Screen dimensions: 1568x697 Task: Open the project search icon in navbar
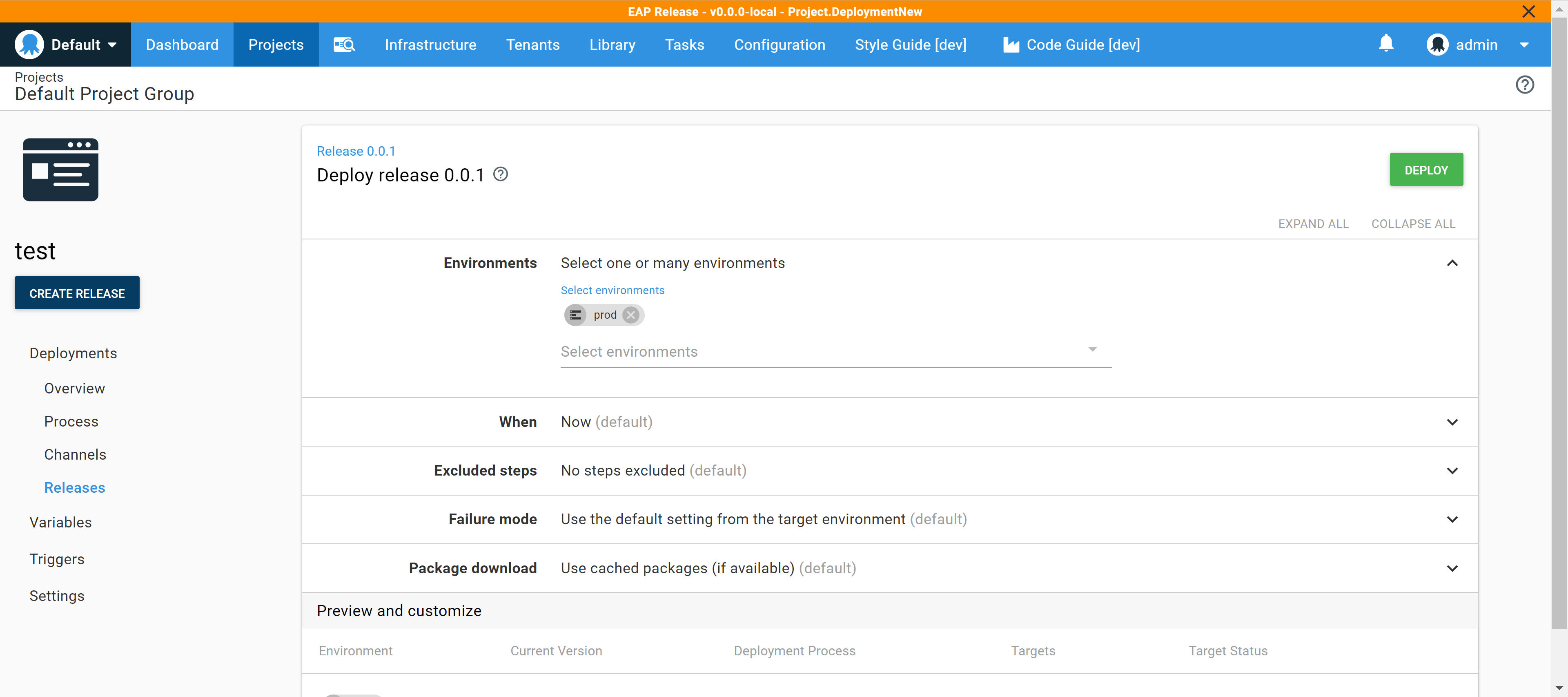click(x=344, y=45)
